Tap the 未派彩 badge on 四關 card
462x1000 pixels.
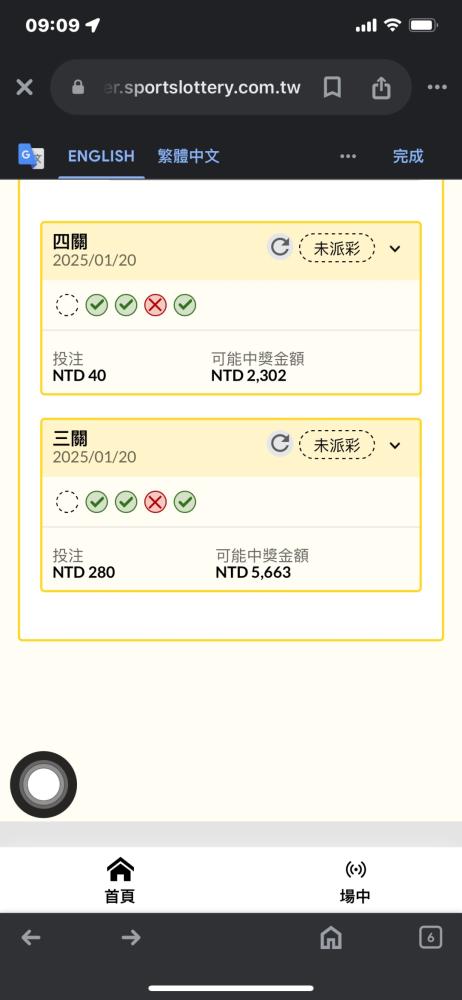pyautogui.click(x=337, y=248)
